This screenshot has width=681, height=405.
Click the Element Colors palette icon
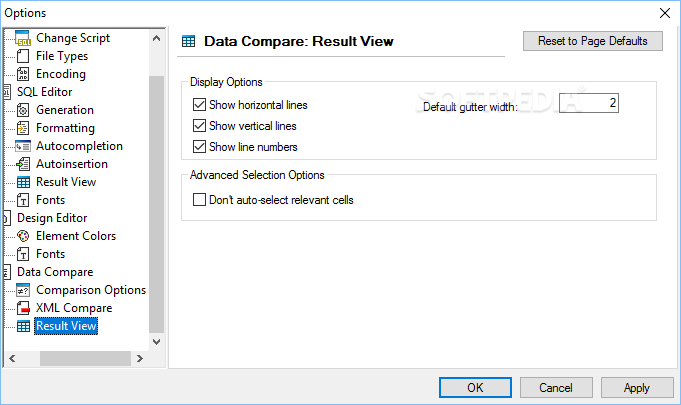[24, 236]
